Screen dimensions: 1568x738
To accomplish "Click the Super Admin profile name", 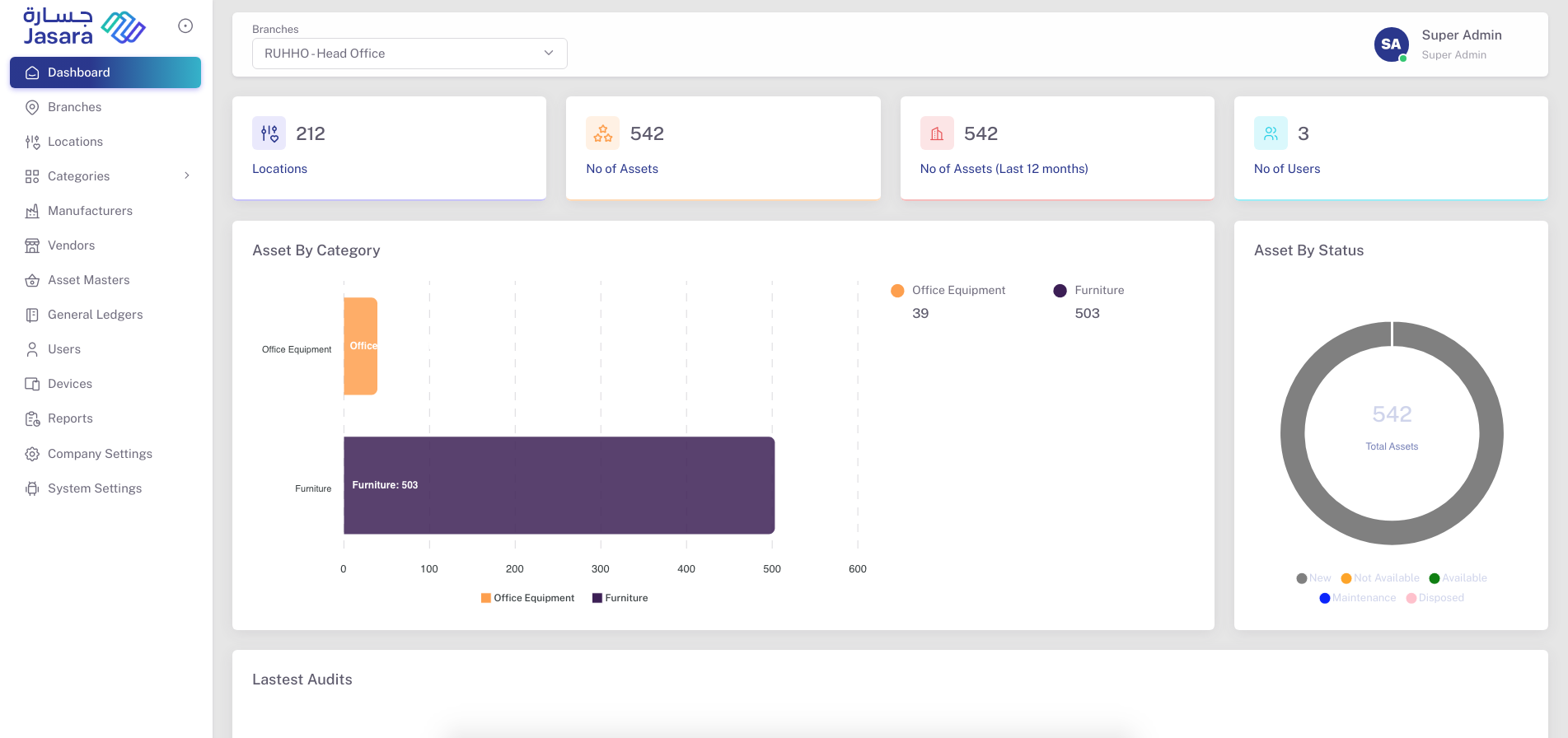I will coord(1461,35).
